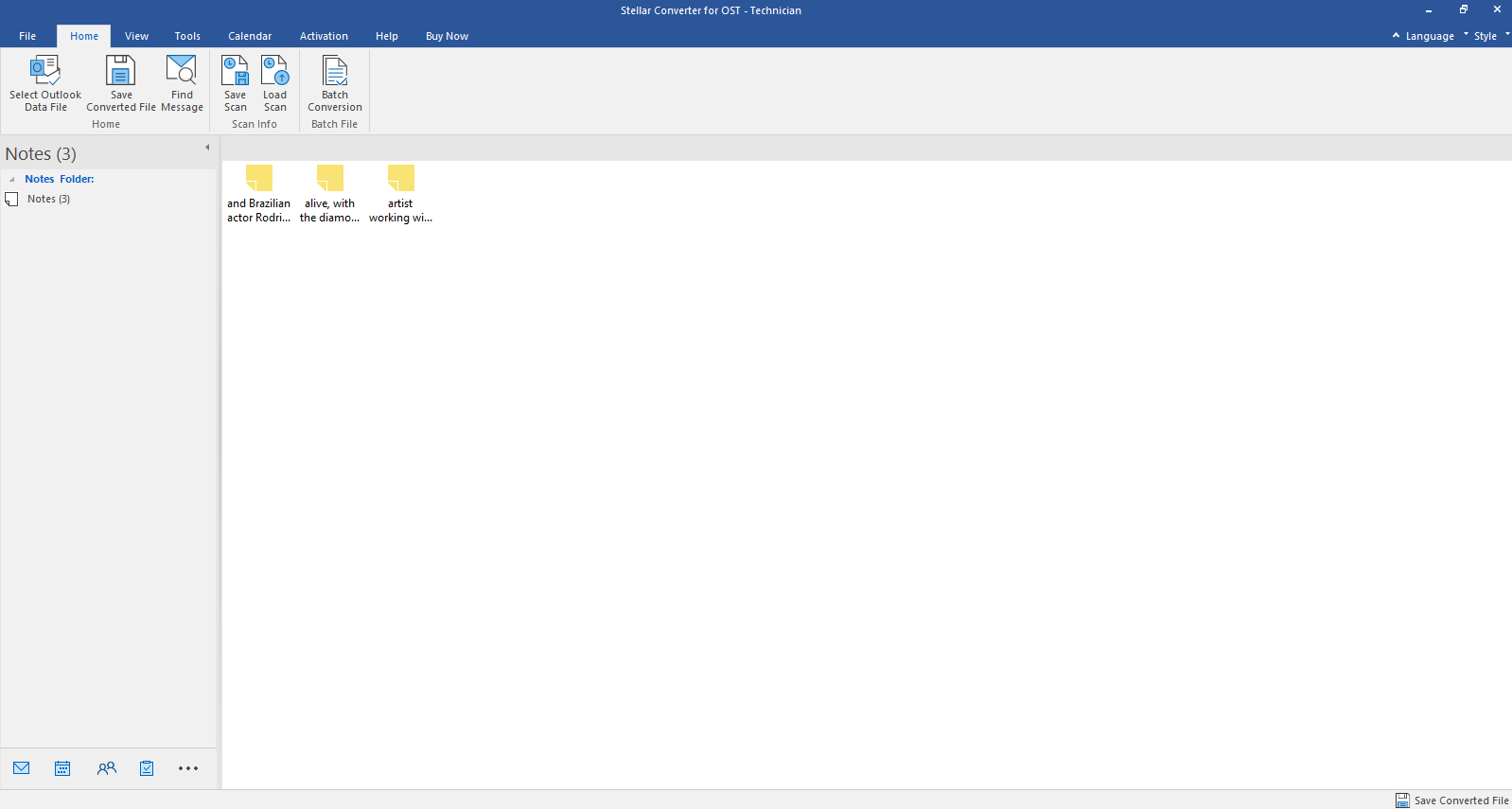The image size is (1512, 809).
Task: Open the File menu
Action: [x=27, y=36]
